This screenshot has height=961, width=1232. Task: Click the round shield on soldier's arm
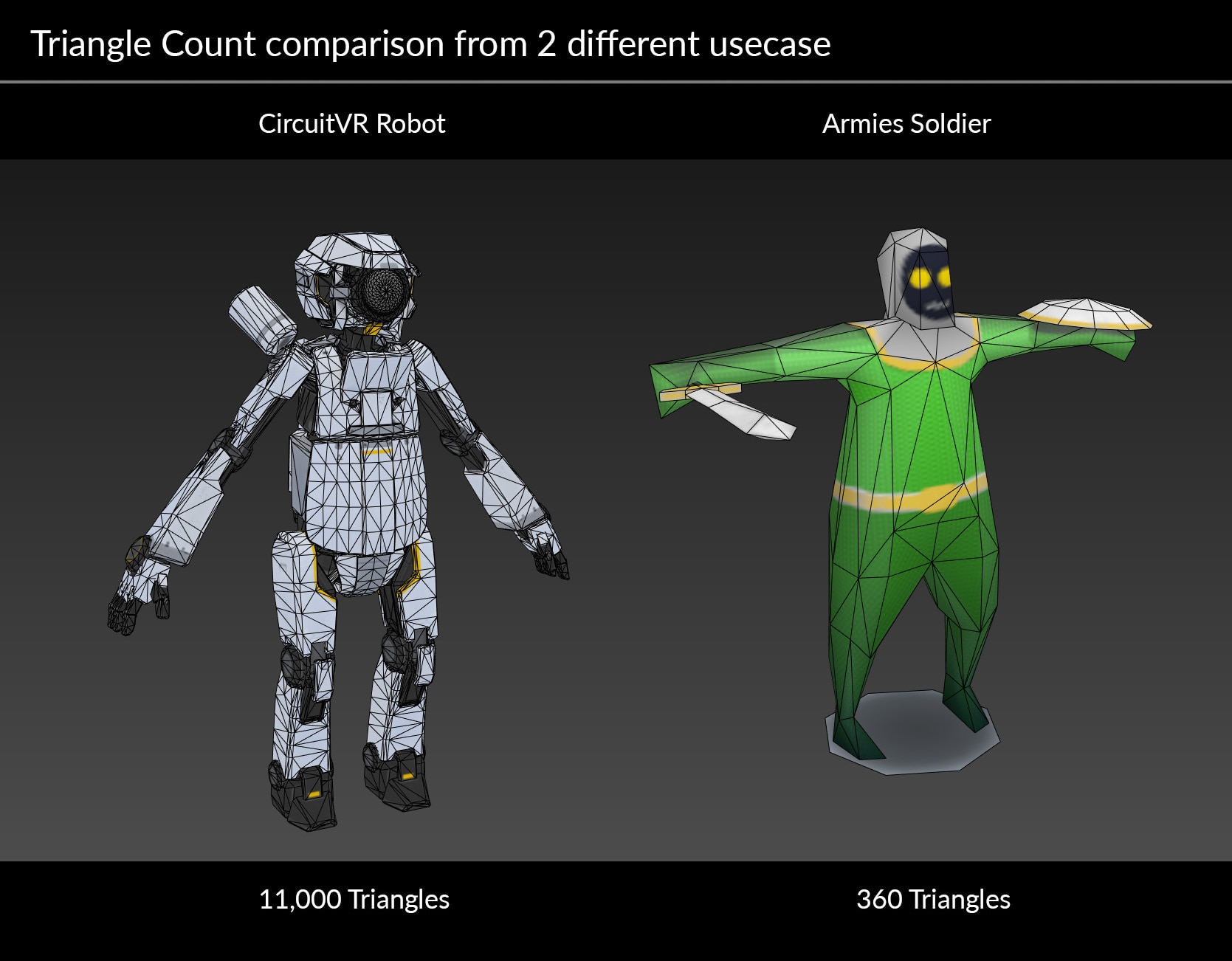[1084, 314]
